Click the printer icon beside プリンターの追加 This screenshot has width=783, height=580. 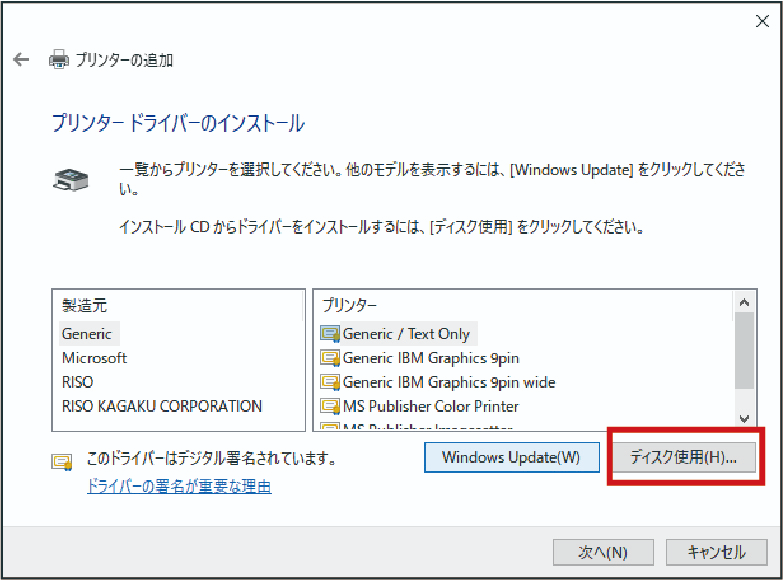click(x=58, y=59)
